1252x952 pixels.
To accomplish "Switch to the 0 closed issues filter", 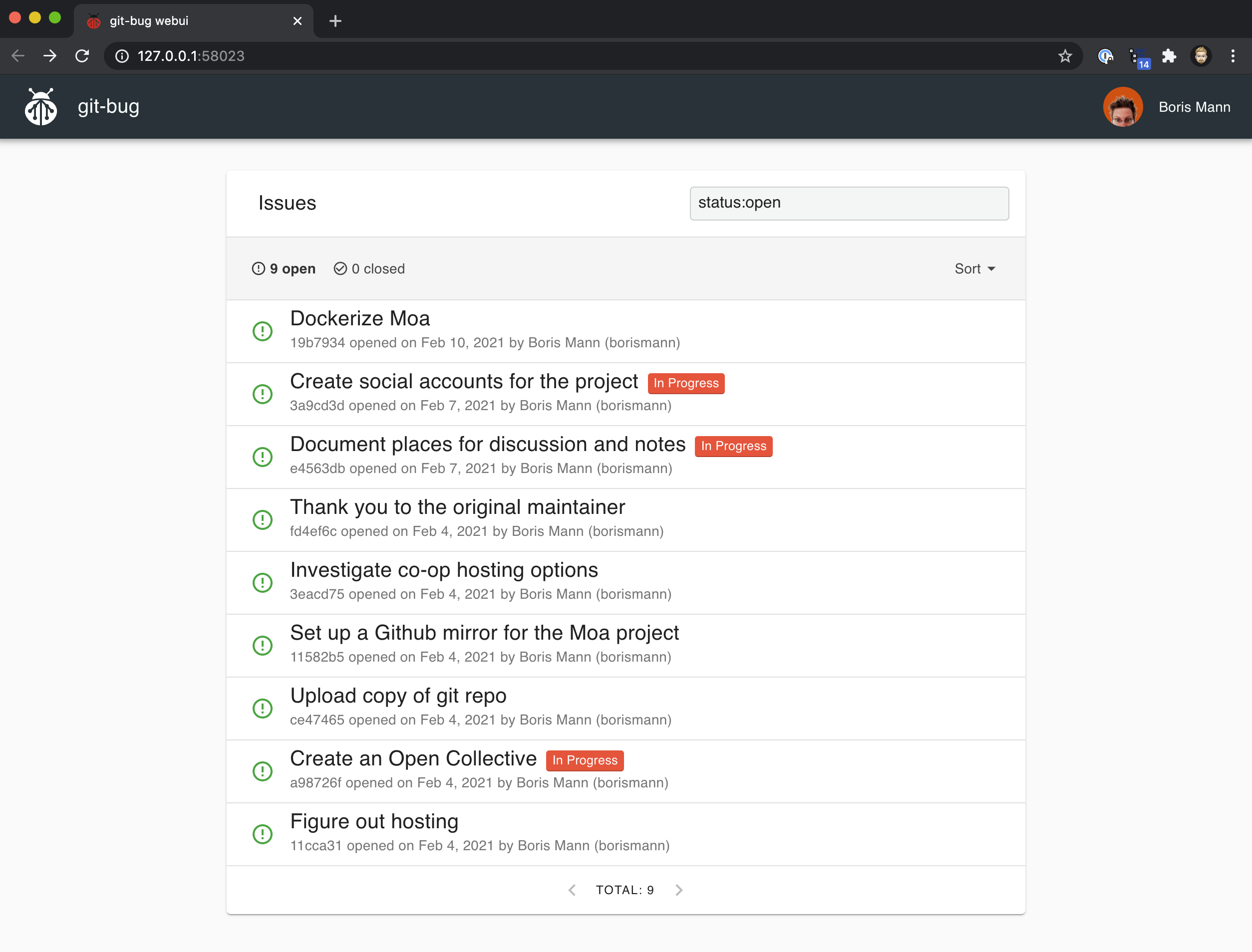I will (370, 268).
